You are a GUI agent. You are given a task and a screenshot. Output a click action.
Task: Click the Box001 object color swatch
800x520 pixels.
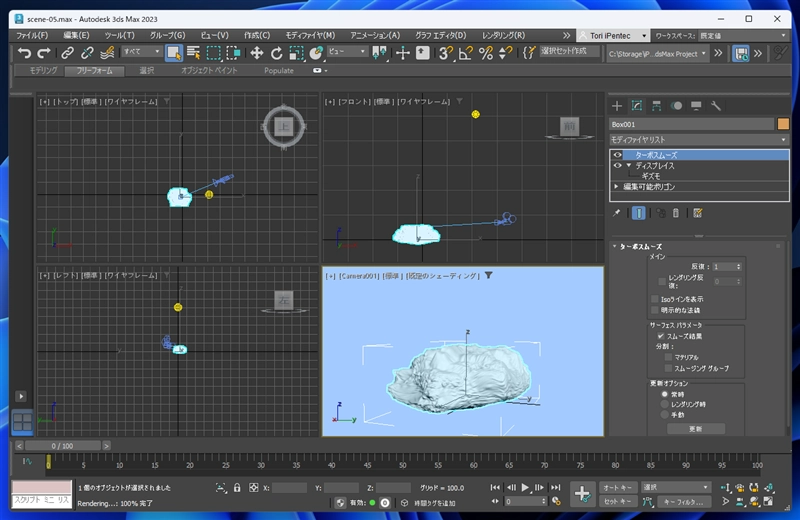[783, 124]
